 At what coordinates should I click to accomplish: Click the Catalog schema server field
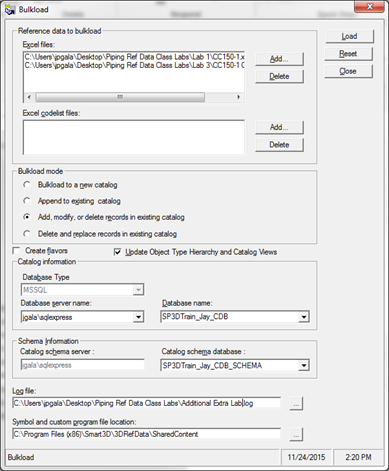tap(83, 365)
